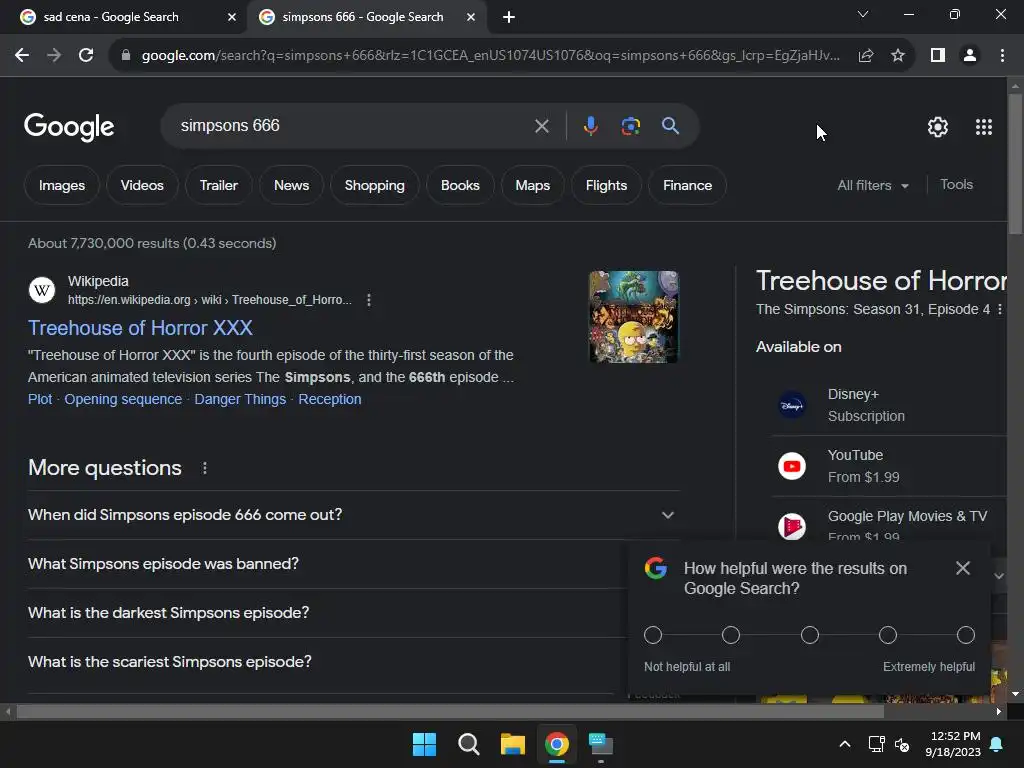This screenshot has height=768, width=1024.
Task: Open Chrome three-dot menu
Action: tap(1002, 56)
